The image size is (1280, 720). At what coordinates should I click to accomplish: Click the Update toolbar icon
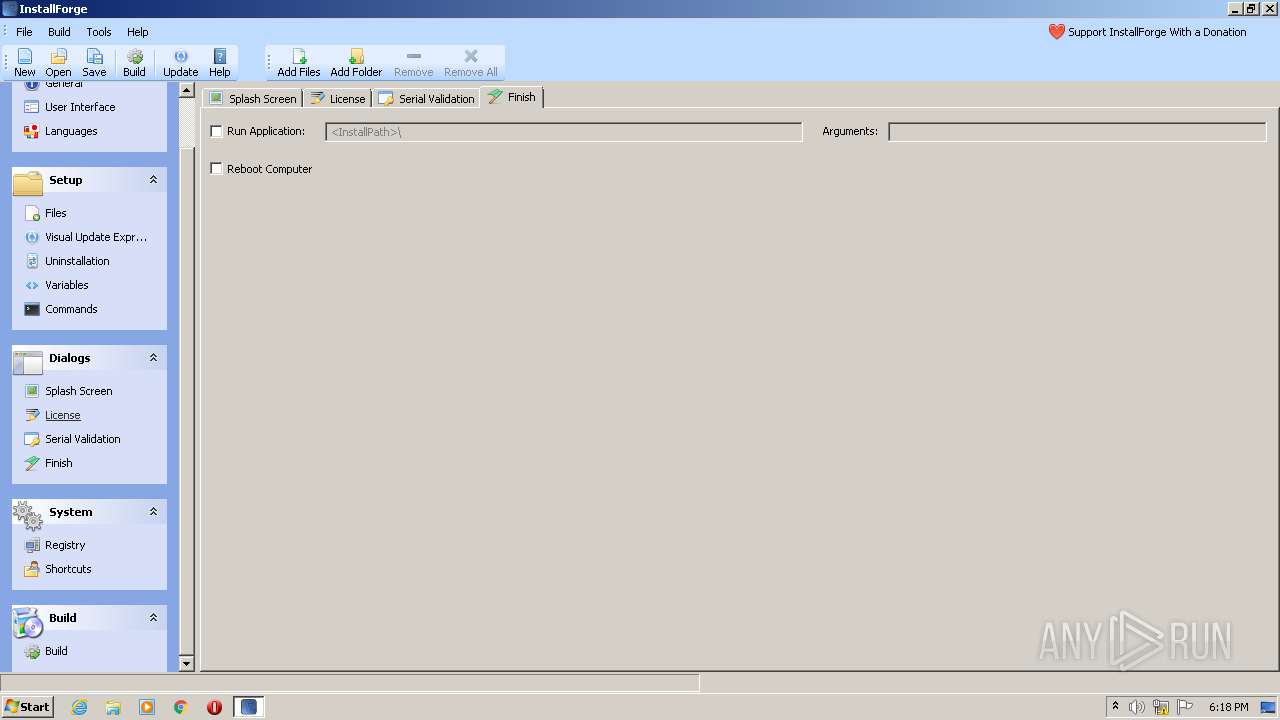pos(180,63)
